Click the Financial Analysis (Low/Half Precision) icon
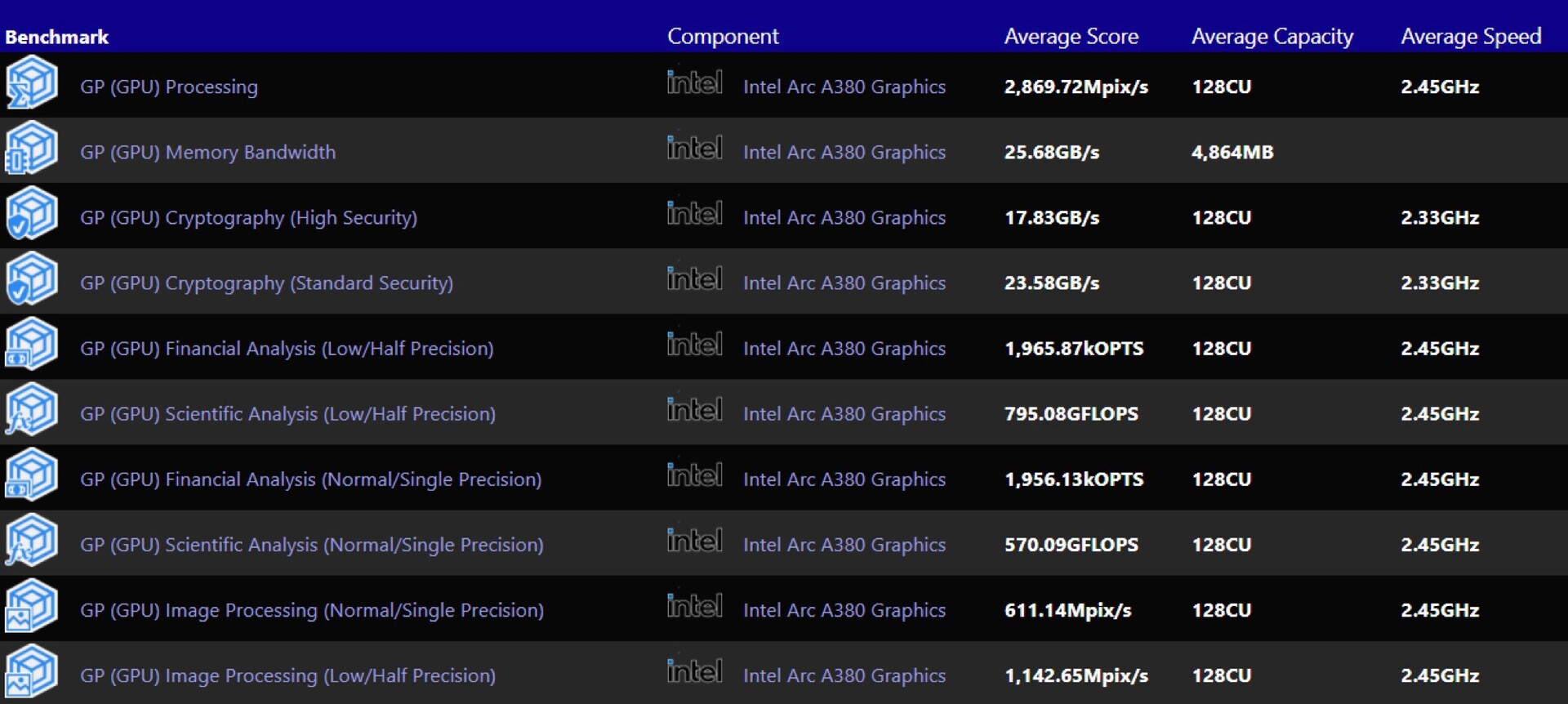Image resolution: width=1568 pixels, height=704 pixels. point(31,344)
